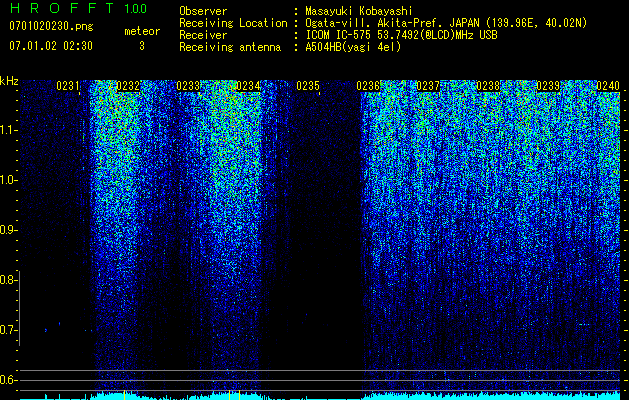Screen dimensions: 629x400
Task: Click the meteor label
Action: click(x=142, y=31)
